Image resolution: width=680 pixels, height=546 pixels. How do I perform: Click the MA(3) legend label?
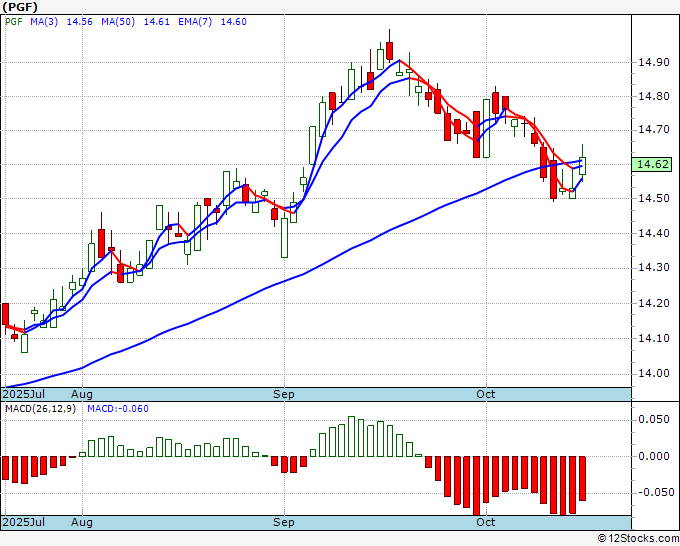pyautogui.click(x=44, y=22)
